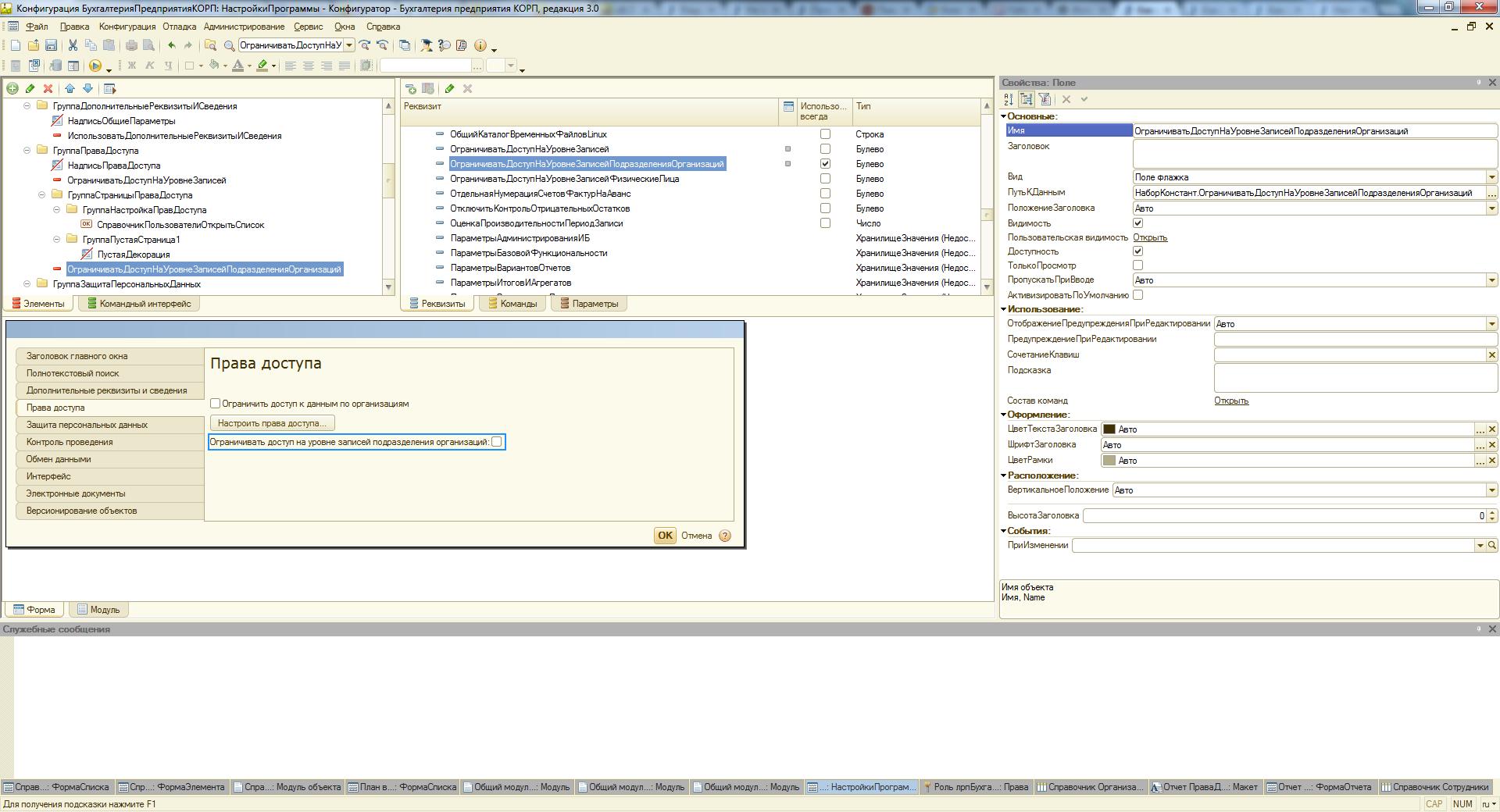The height and width of the screenshot is (812, 1500).
Task: Open the ПоложениеЗаголовка dropdown
Action: tap(1492, 208)
